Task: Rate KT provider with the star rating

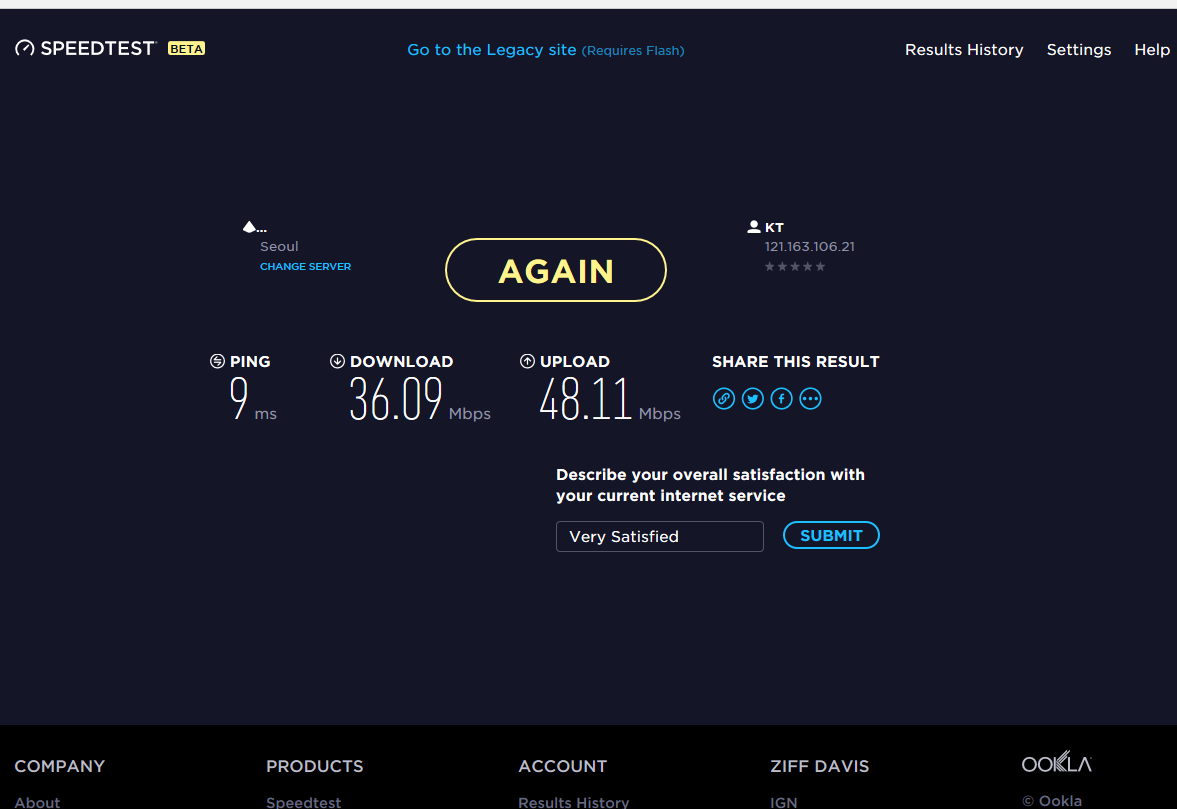Action: (x=795, y=267)
